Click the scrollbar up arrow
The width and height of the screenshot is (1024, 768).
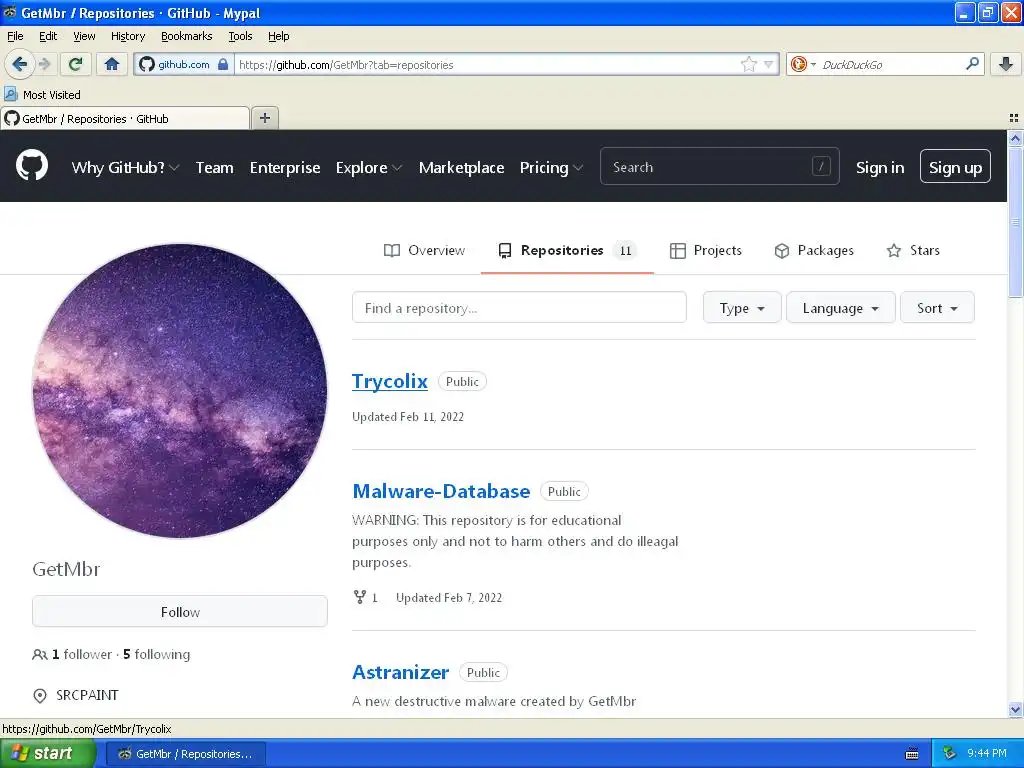pyautogui.click(x=1015, y=138)
